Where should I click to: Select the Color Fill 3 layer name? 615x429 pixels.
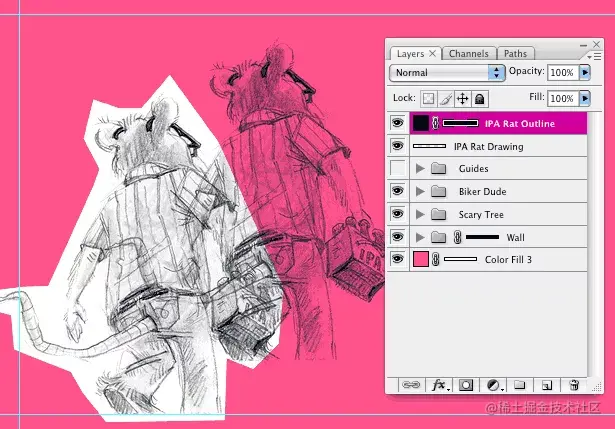click(x=508, y=260)
